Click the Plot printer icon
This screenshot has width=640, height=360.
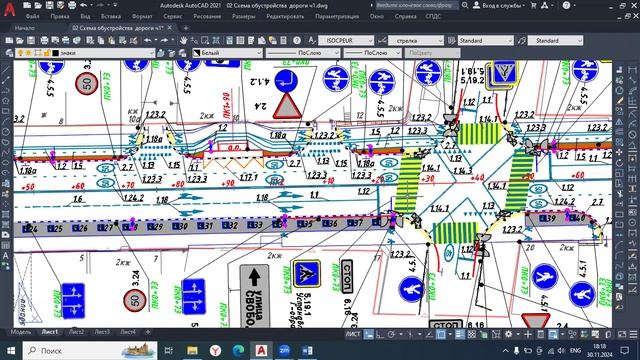[44, 40]
